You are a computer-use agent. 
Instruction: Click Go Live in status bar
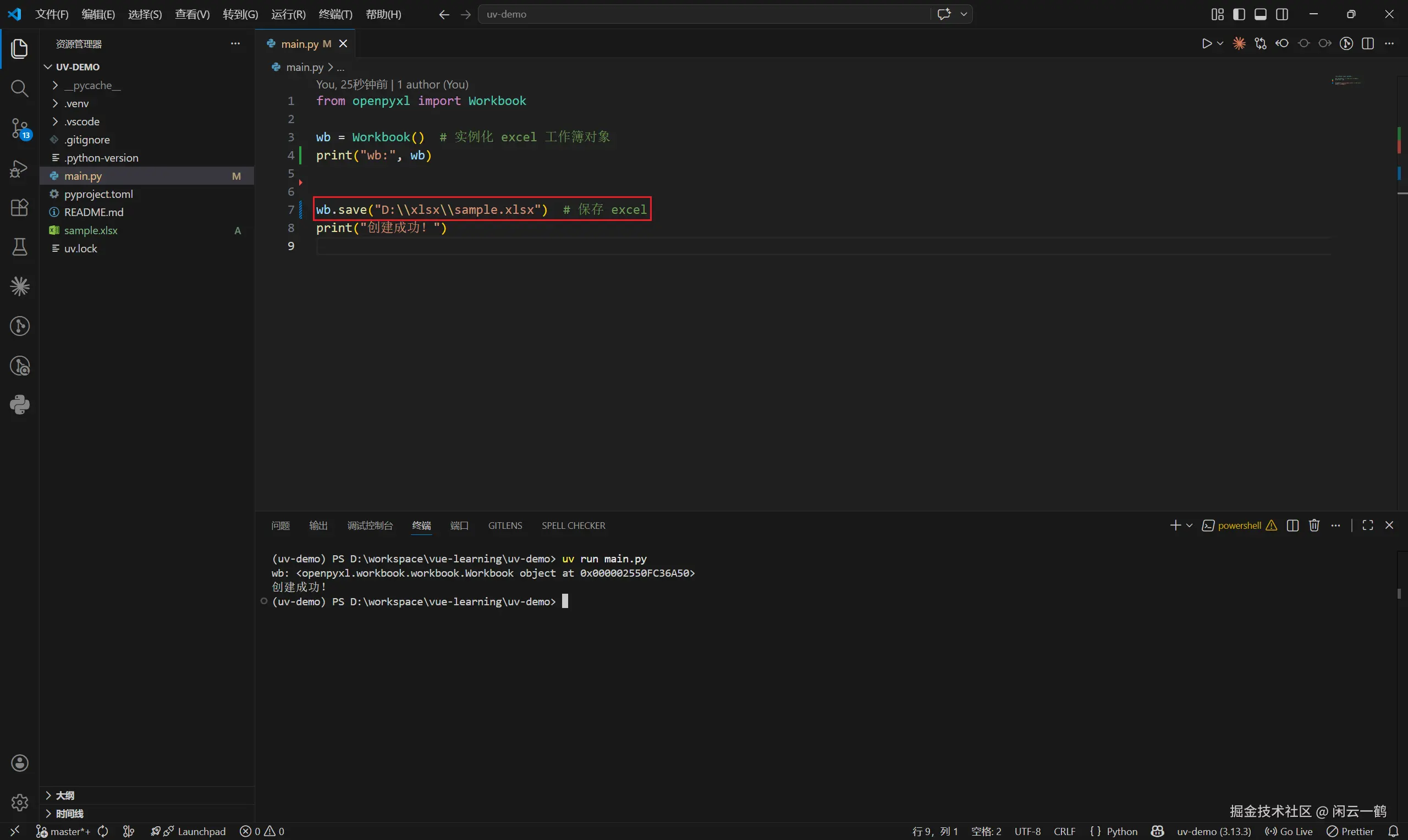click(x=1289, y=831)
